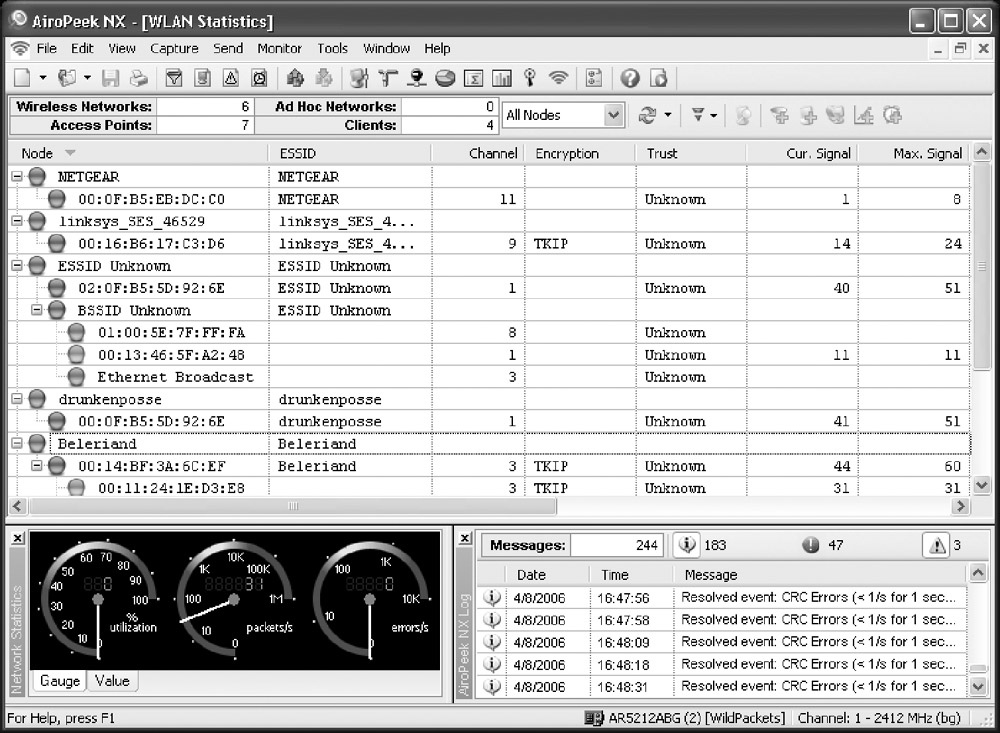Select node 00:16:B6:17:C3:D6
This screenshot has width=1000, height=733.
151,244
